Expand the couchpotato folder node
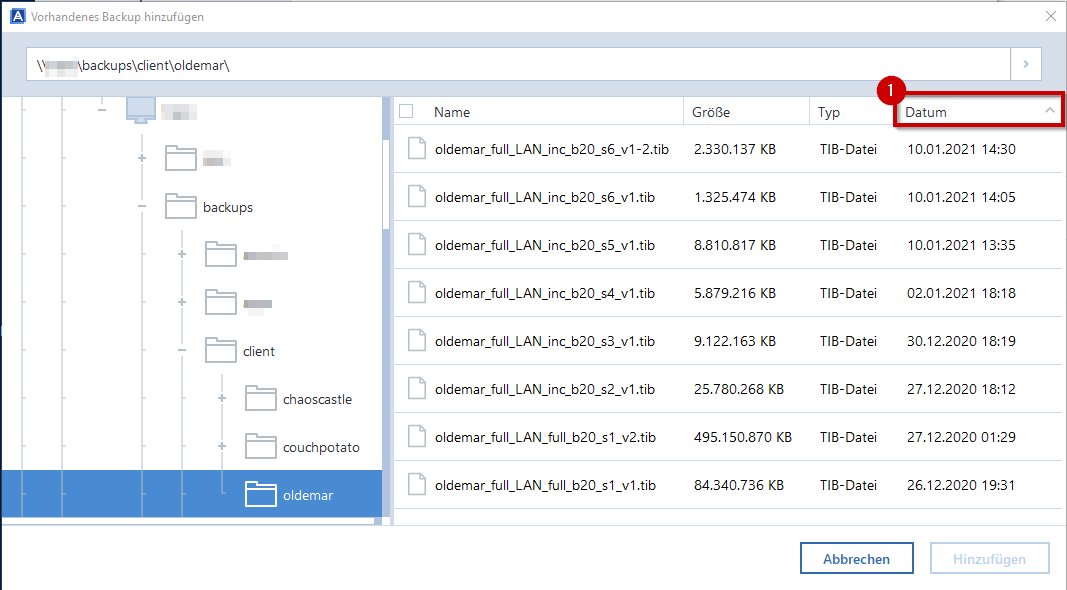This screenshot has width=1067, height=590. (x=222, y=447)
